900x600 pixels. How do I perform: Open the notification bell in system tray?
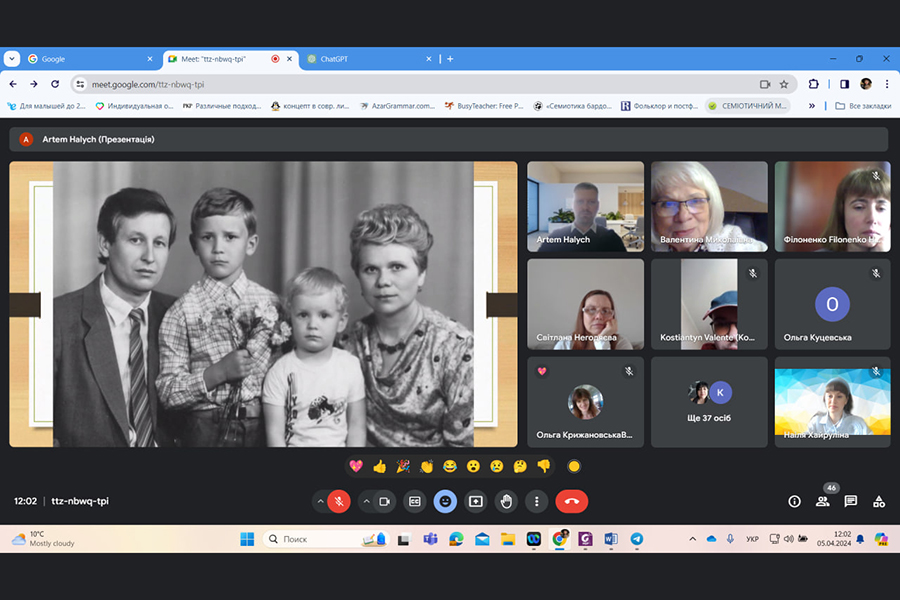coord(860,539)
